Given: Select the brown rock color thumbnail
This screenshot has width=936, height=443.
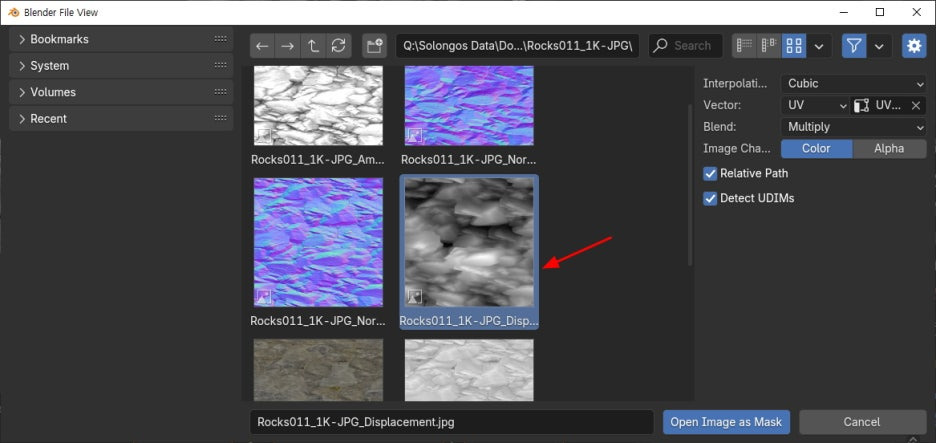Looking at the screenshot, I should tap(318, 370).
